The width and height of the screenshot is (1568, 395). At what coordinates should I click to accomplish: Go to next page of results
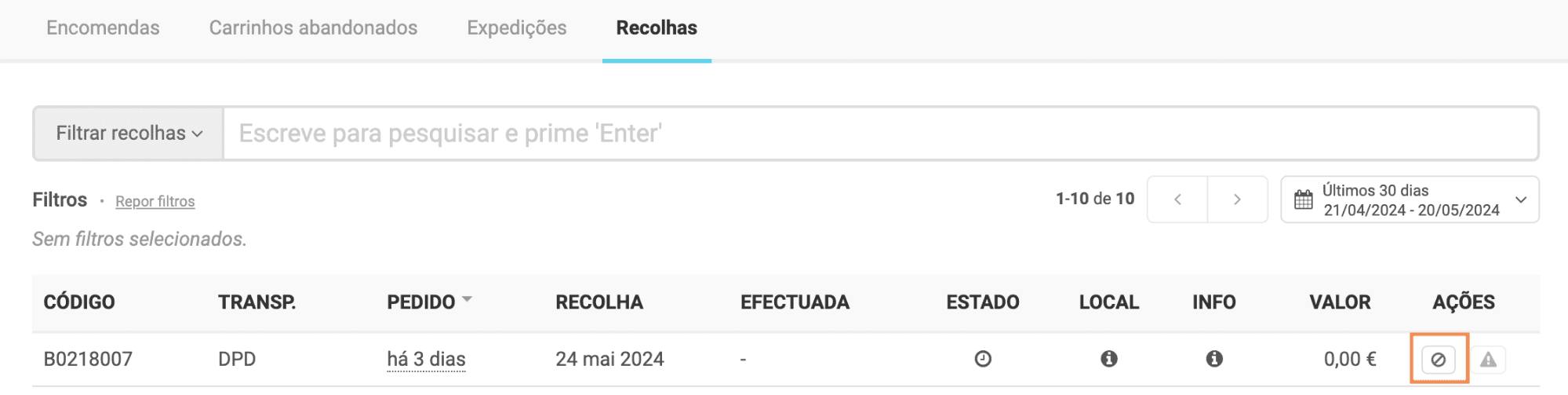1237,199
